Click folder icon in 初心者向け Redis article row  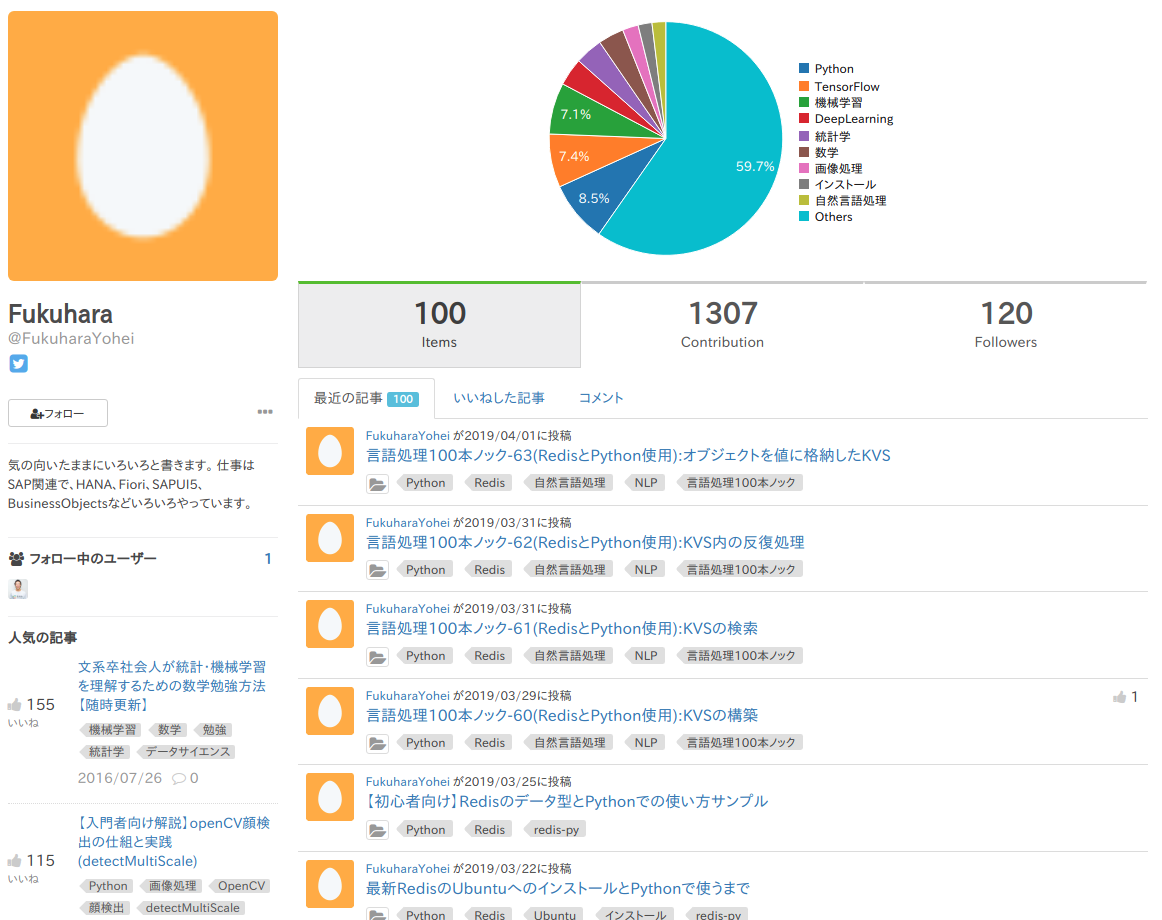coord(377,830)
